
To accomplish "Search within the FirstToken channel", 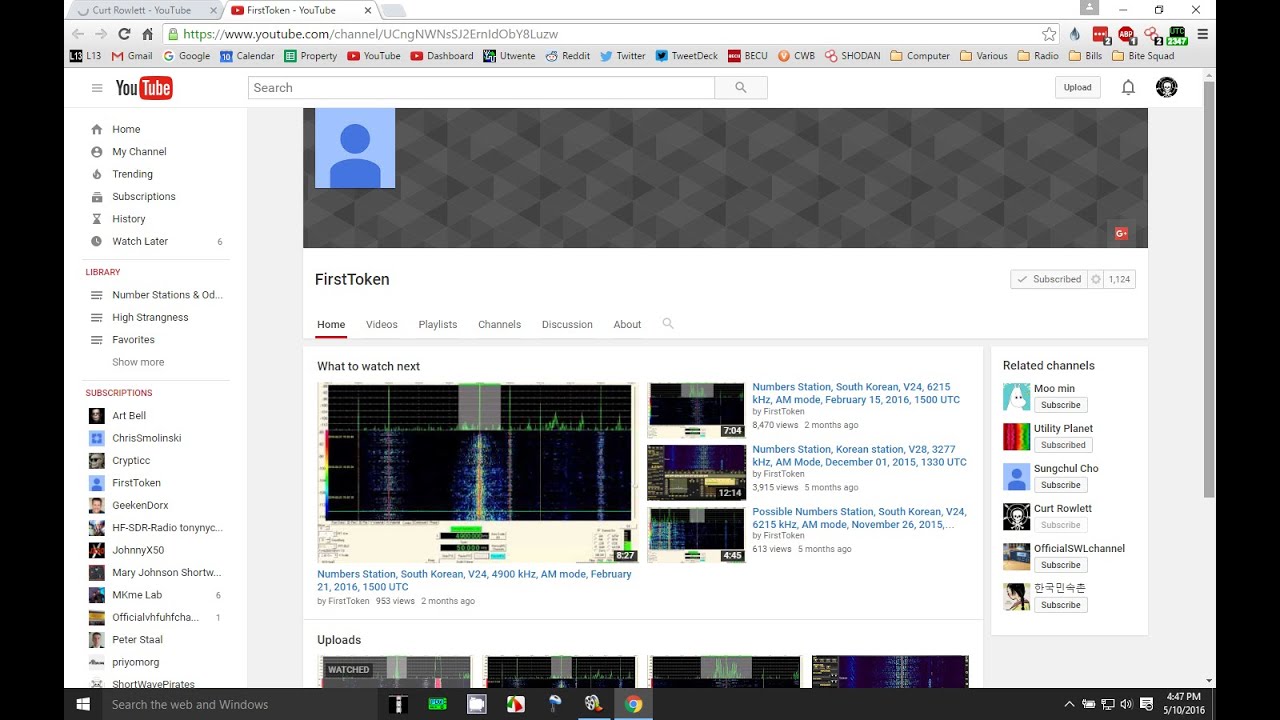I will point(668,324).
